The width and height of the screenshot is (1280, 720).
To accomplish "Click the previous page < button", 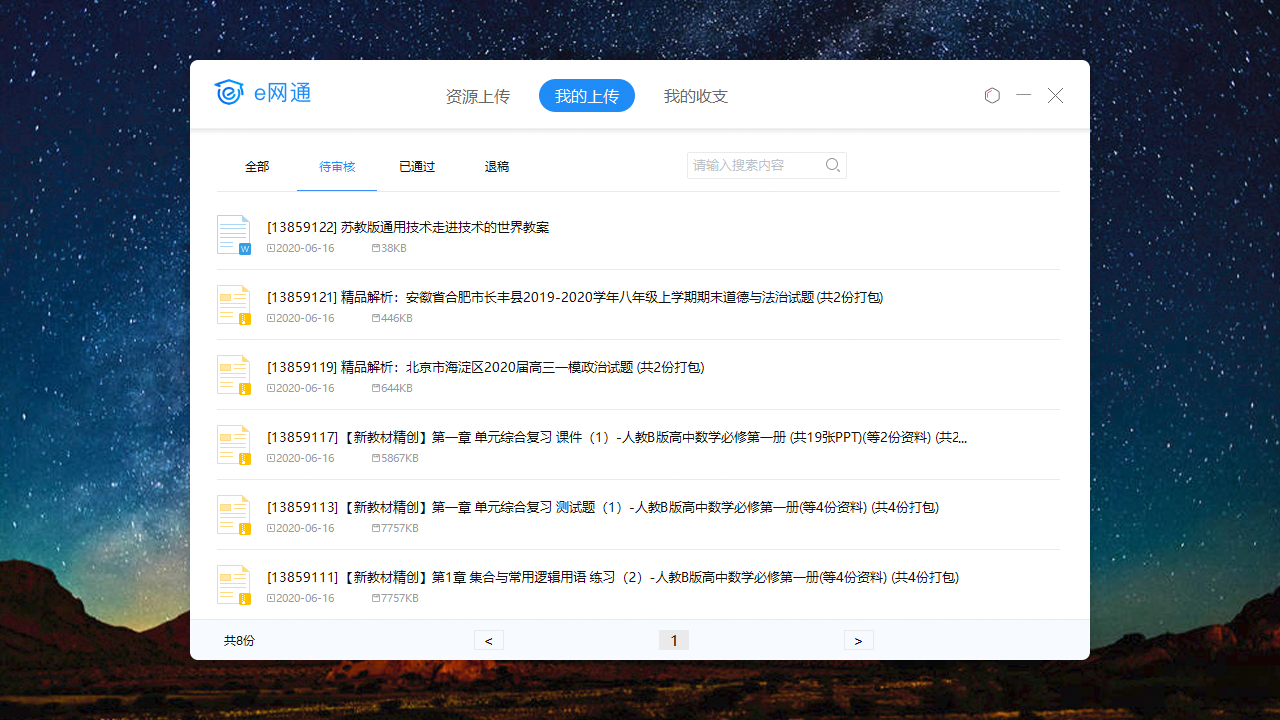I will (x=488, y=640).
